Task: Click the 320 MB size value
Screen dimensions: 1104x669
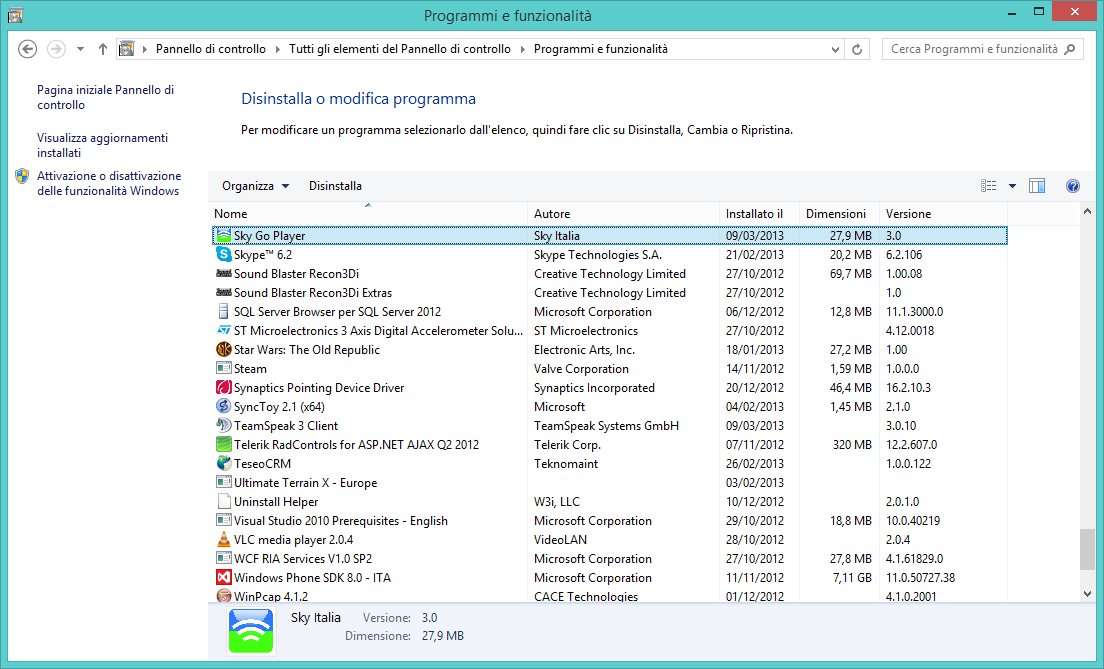Action: point(852,445)
